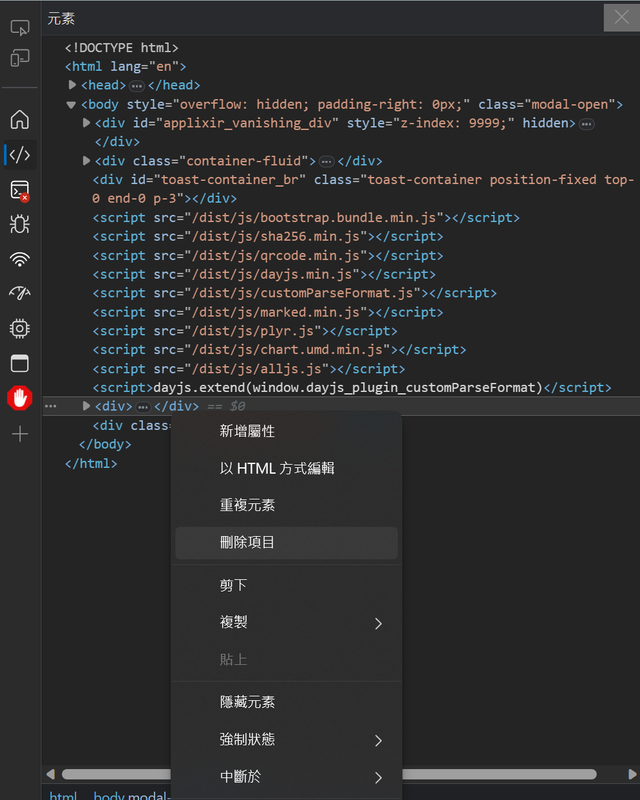Select the chart.umd.min.js script node

tap(279, 350)
